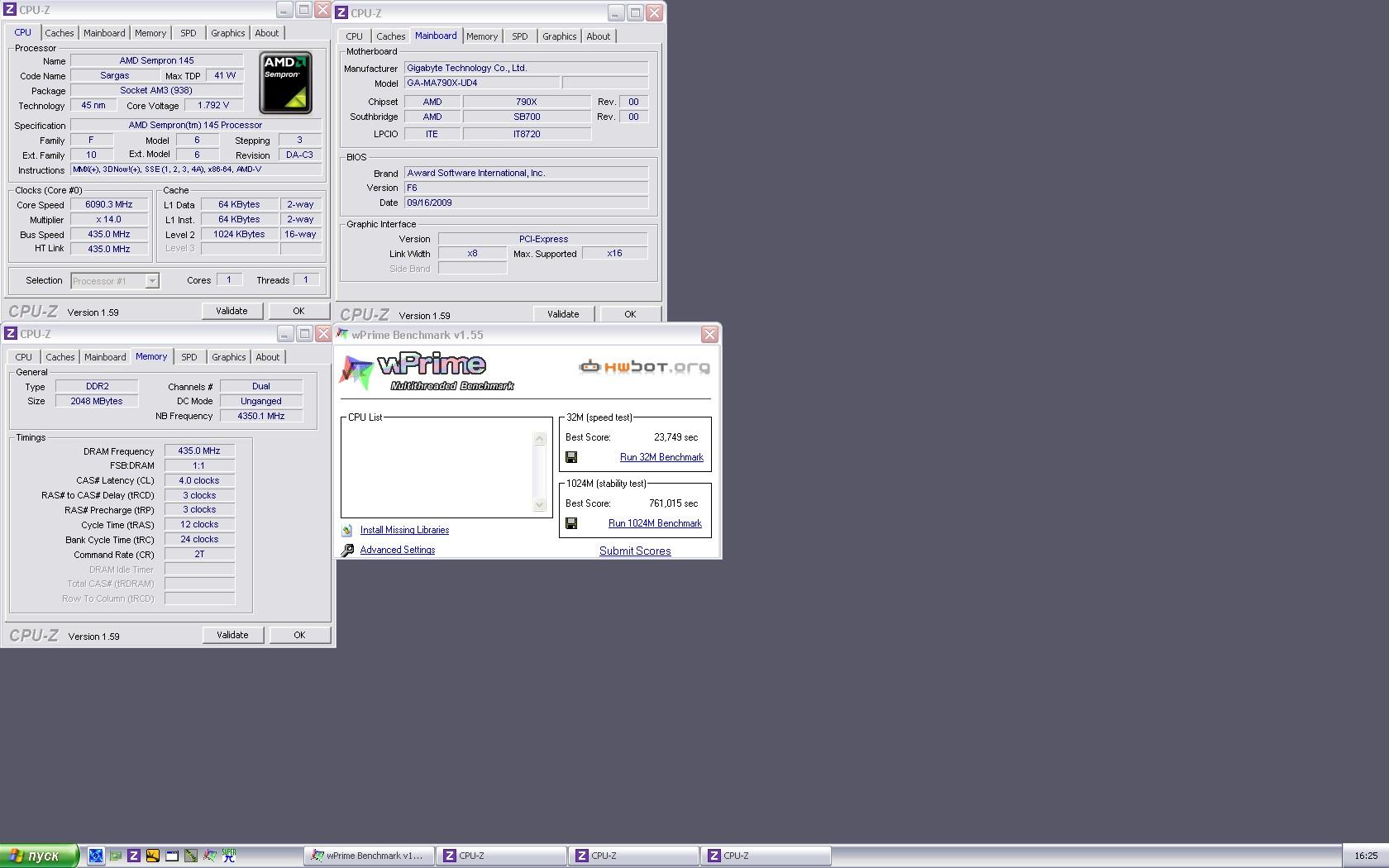Switch to CPU tab in the Mainboard window
1389x868 pixels.
[x=355, y=36]
